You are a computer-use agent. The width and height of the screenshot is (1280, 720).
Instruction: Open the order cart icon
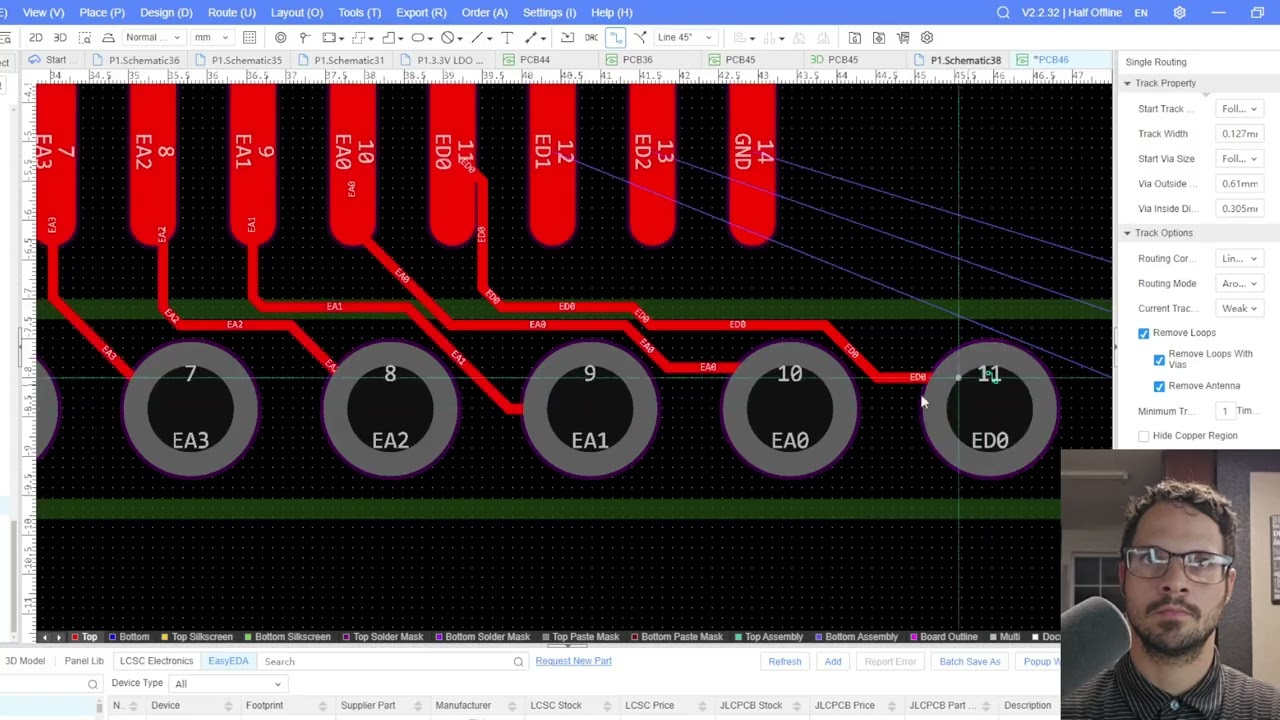(903, 38)
